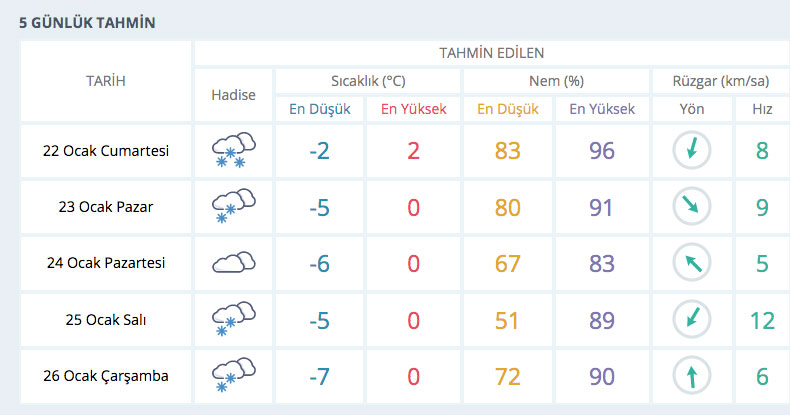Viewport: 790px width, 415px height.
Task: Click the snowy weather icon for 22 Ocak Cumartesi
Action: tap(234, 151)
